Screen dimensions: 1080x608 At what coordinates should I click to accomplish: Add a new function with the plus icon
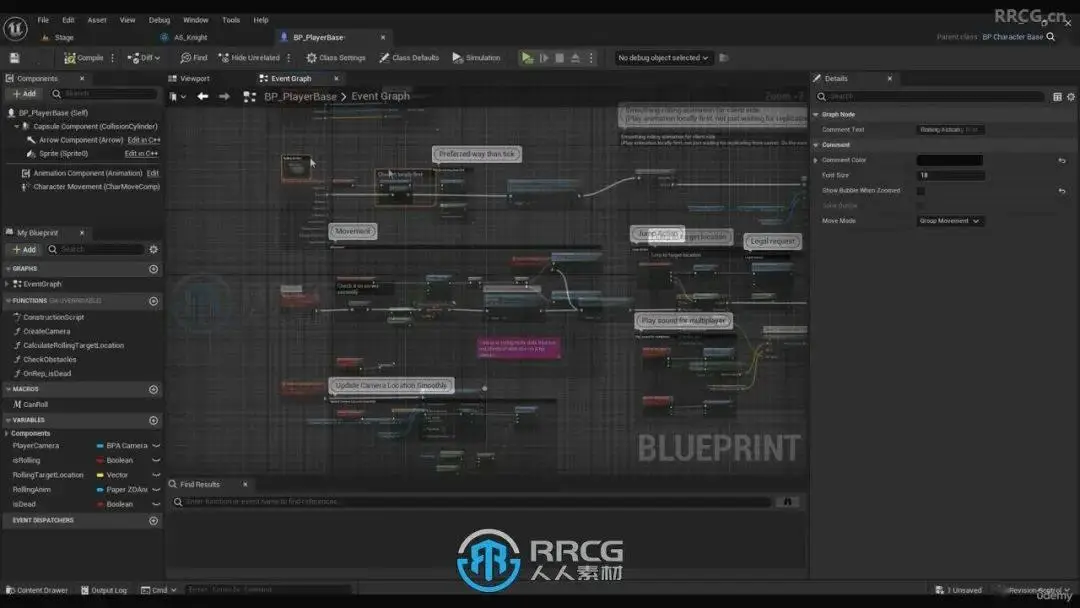154,301
